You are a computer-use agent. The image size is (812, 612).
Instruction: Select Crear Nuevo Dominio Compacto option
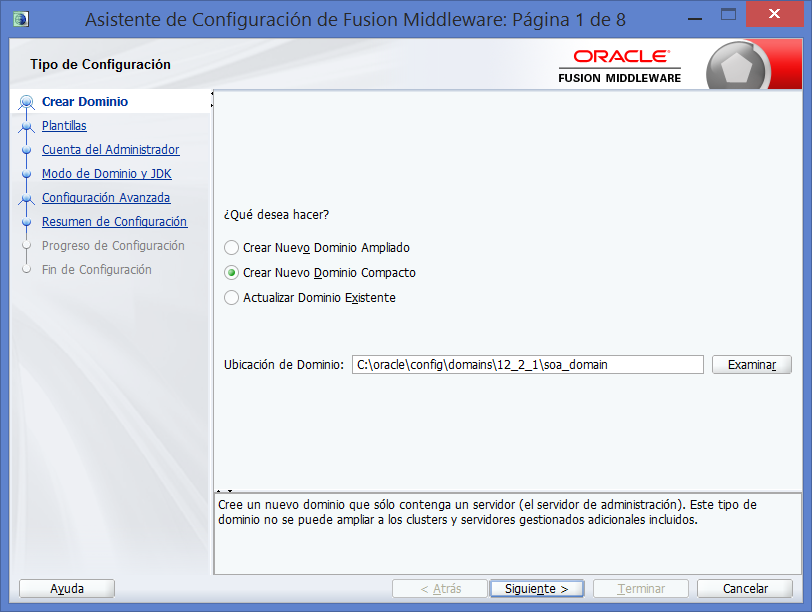coord(320,272)
